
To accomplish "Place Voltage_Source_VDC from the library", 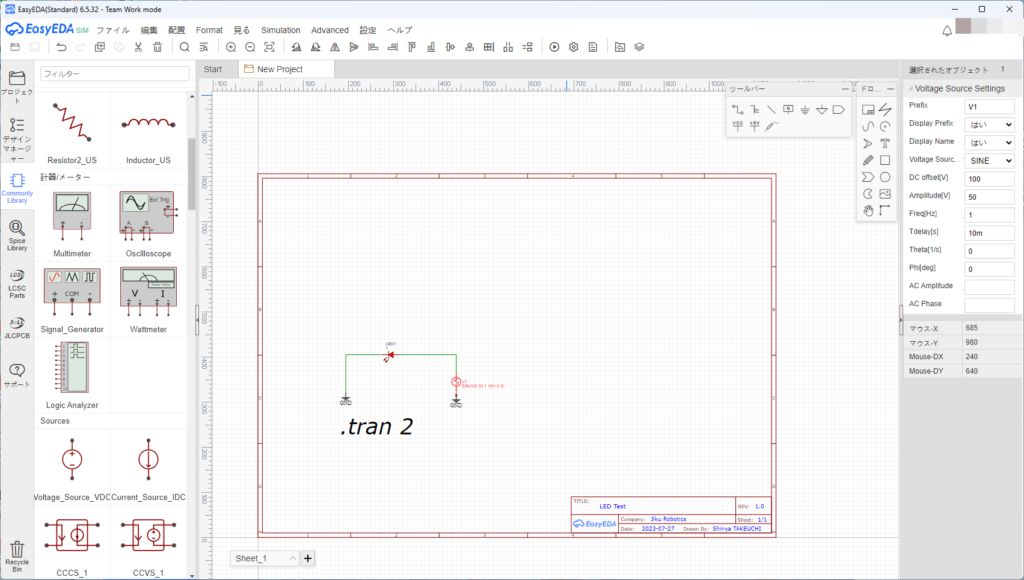I will pyautogui.click(x=72, y=466).
